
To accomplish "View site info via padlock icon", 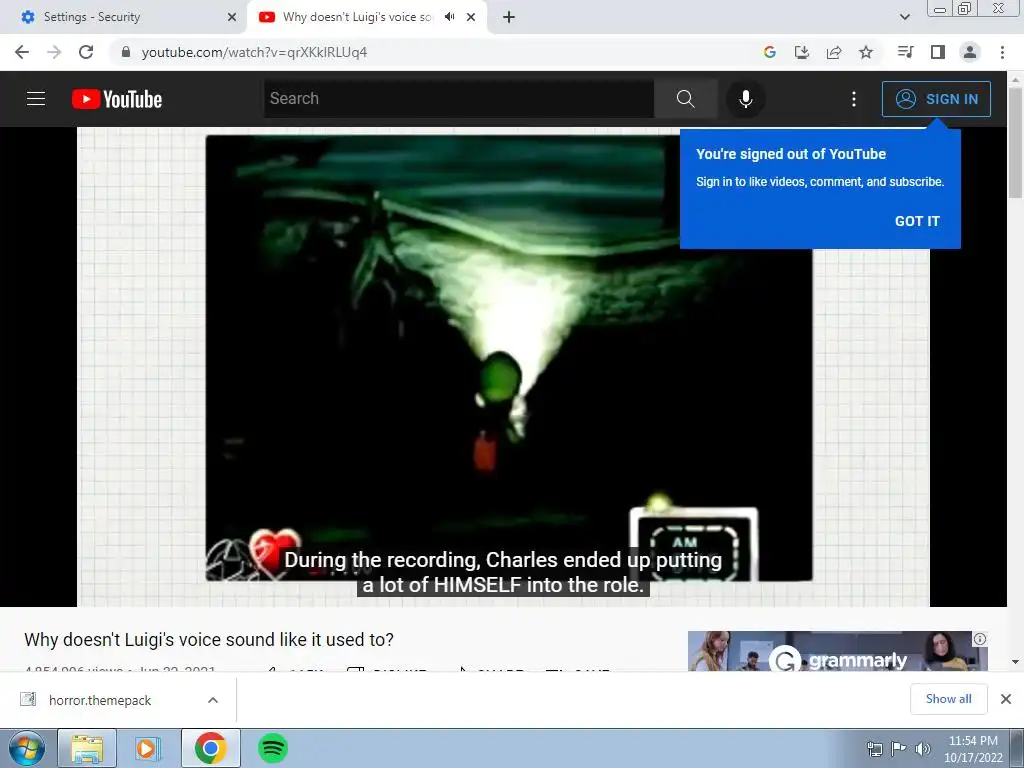I will click(x=126, y=52).
